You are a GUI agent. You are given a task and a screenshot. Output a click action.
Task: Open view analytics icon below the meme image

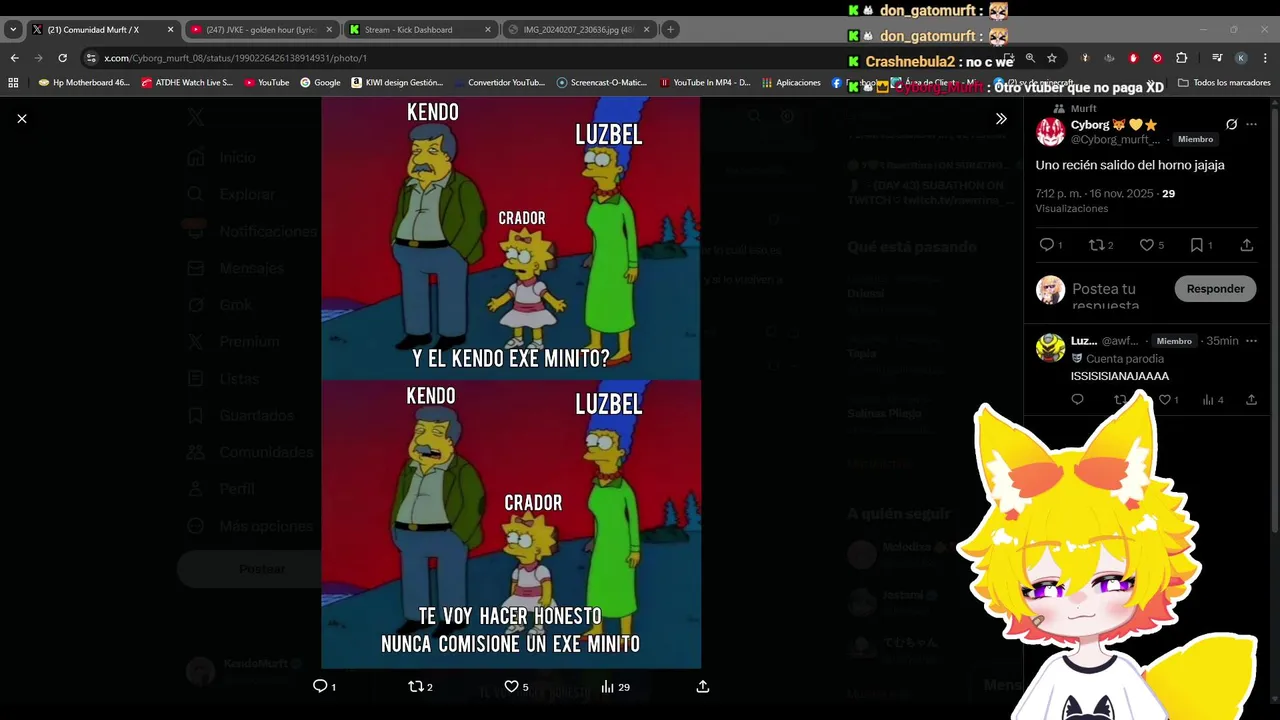[x=607, y=686]
